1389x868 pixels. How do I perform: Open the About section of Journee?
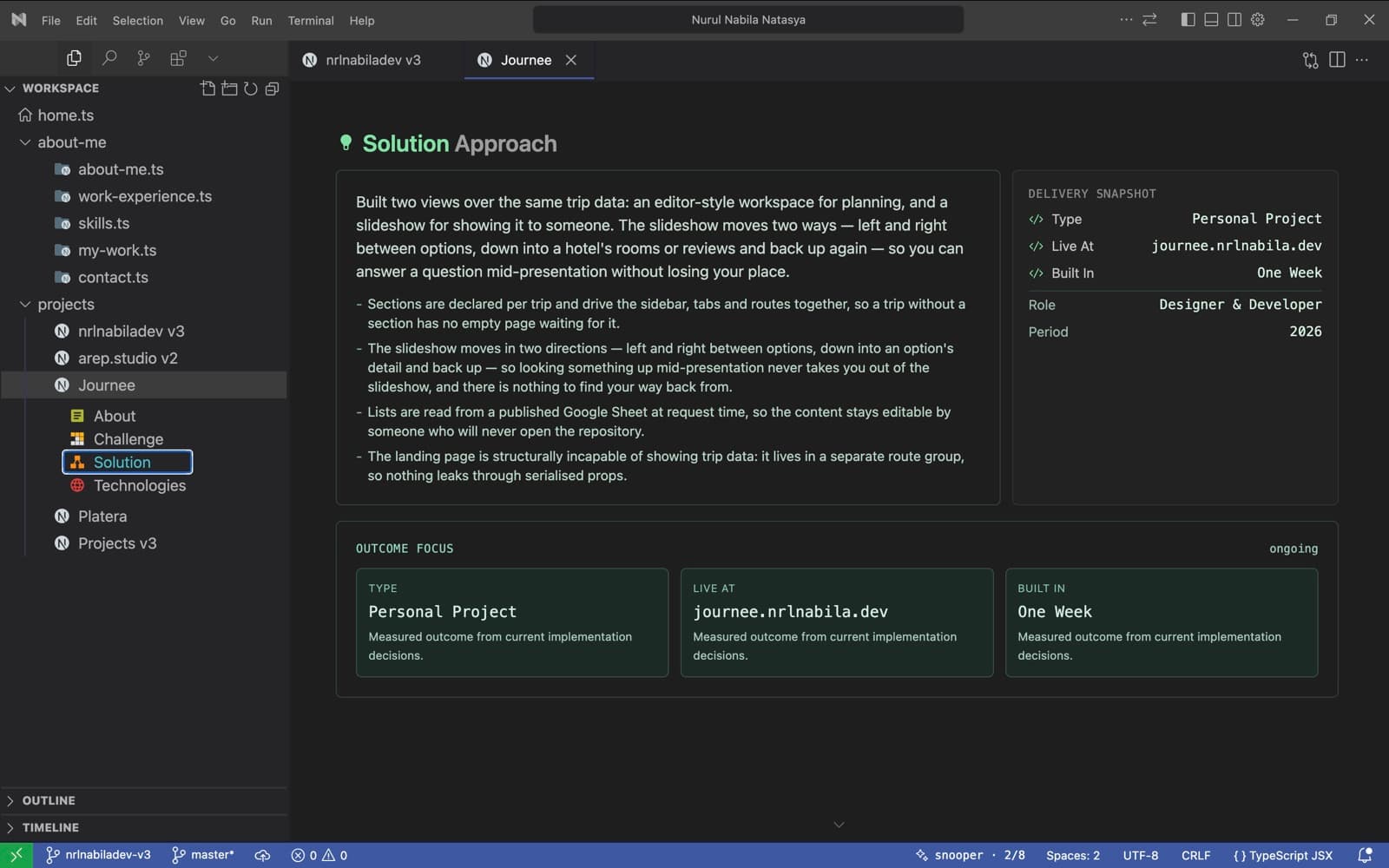[x=114, y=416]
